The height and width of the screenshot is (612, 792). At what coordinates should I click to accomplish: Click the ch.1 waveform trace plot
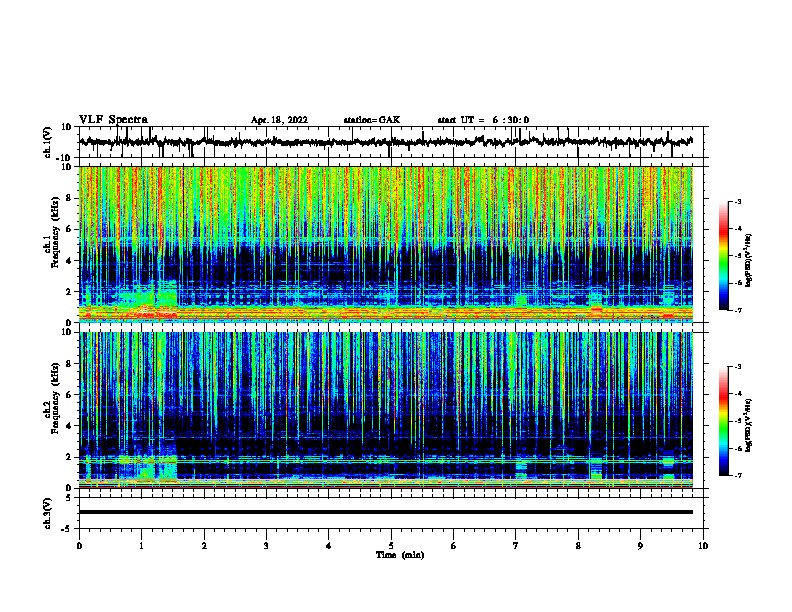[x=386, y=142]
